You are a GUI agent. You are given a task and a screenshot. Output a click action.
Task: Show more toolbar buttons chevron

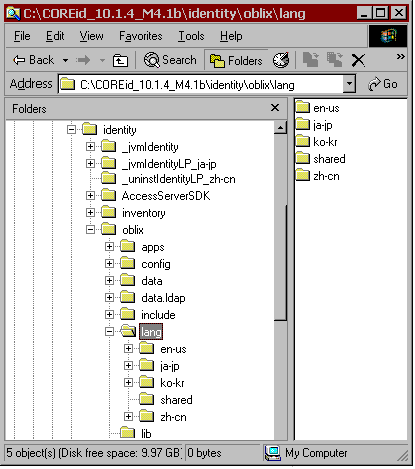point(400,57)
